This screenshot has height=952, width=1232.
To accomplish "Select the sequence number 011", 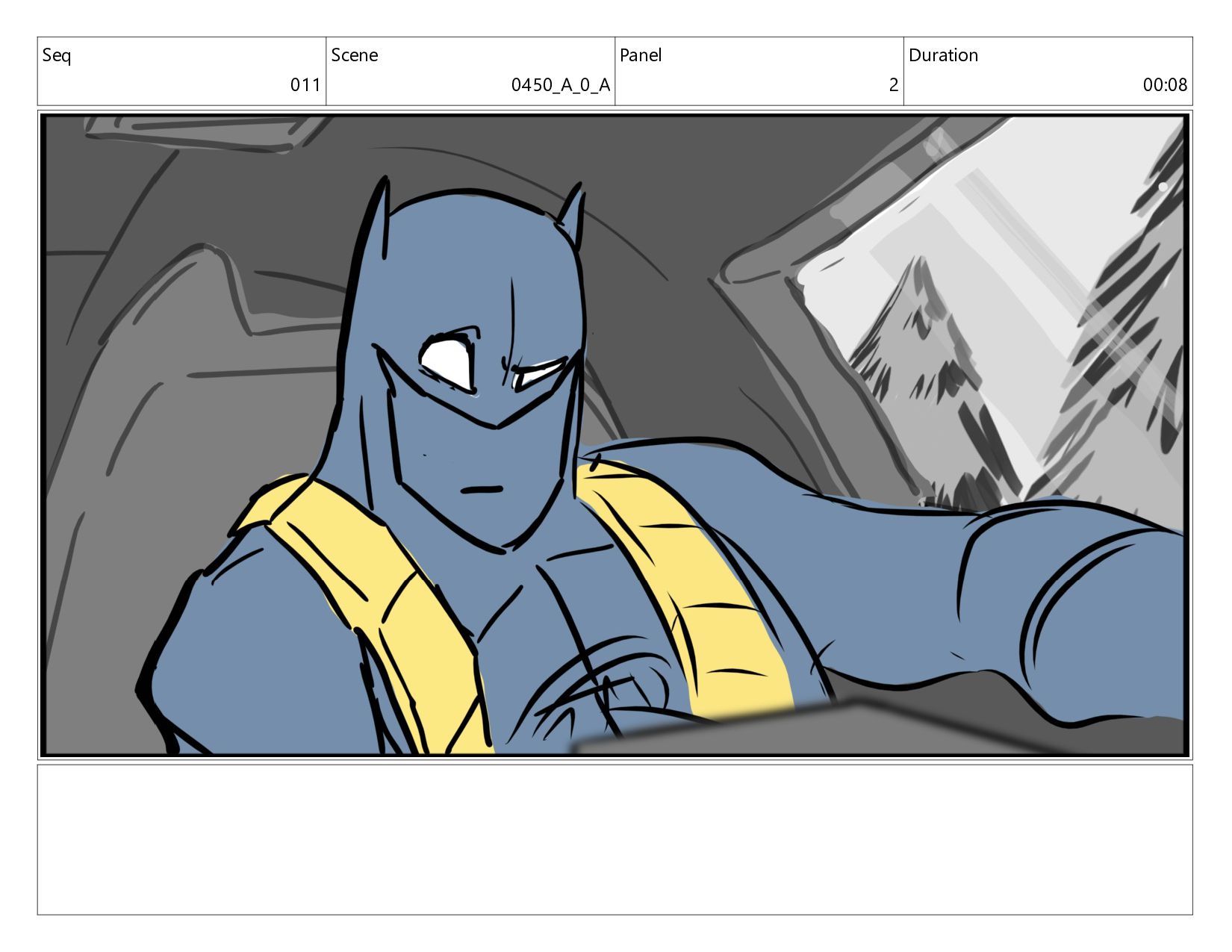I will [x=305, y=85].
